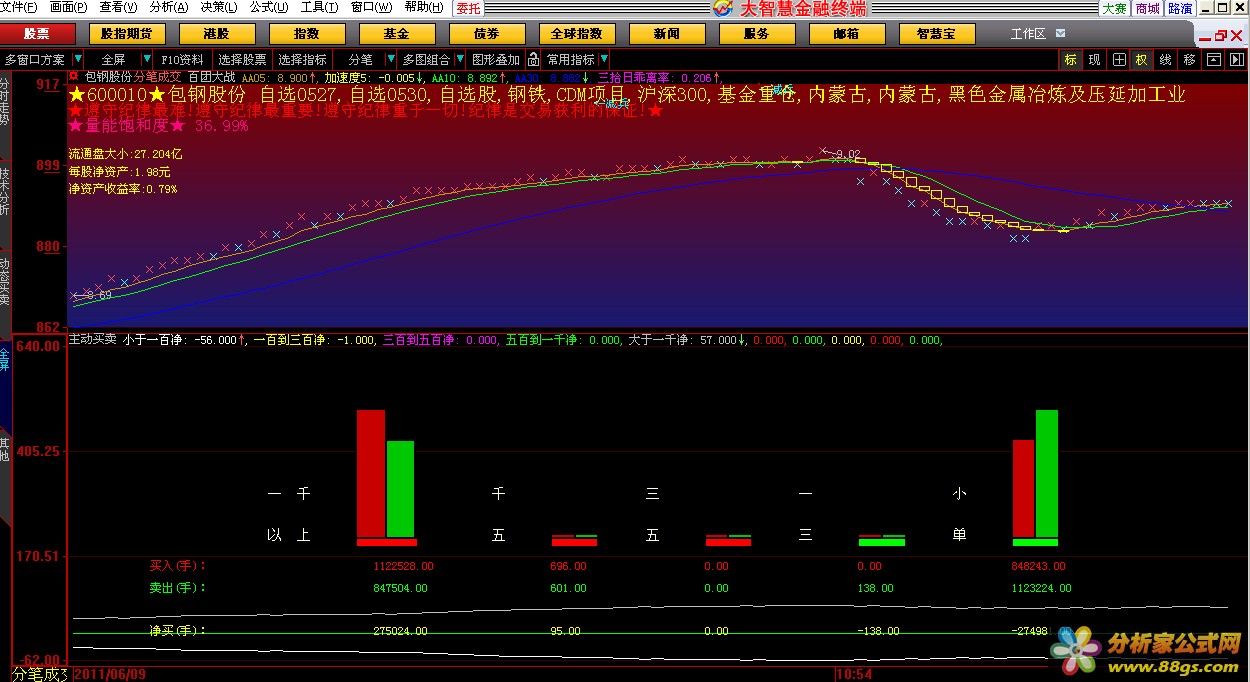Image resolution: width=1250 pixels, height=682 pixels.
Task: Click 常用指标 in the toolbar
Action: click(x=570, y=60)
